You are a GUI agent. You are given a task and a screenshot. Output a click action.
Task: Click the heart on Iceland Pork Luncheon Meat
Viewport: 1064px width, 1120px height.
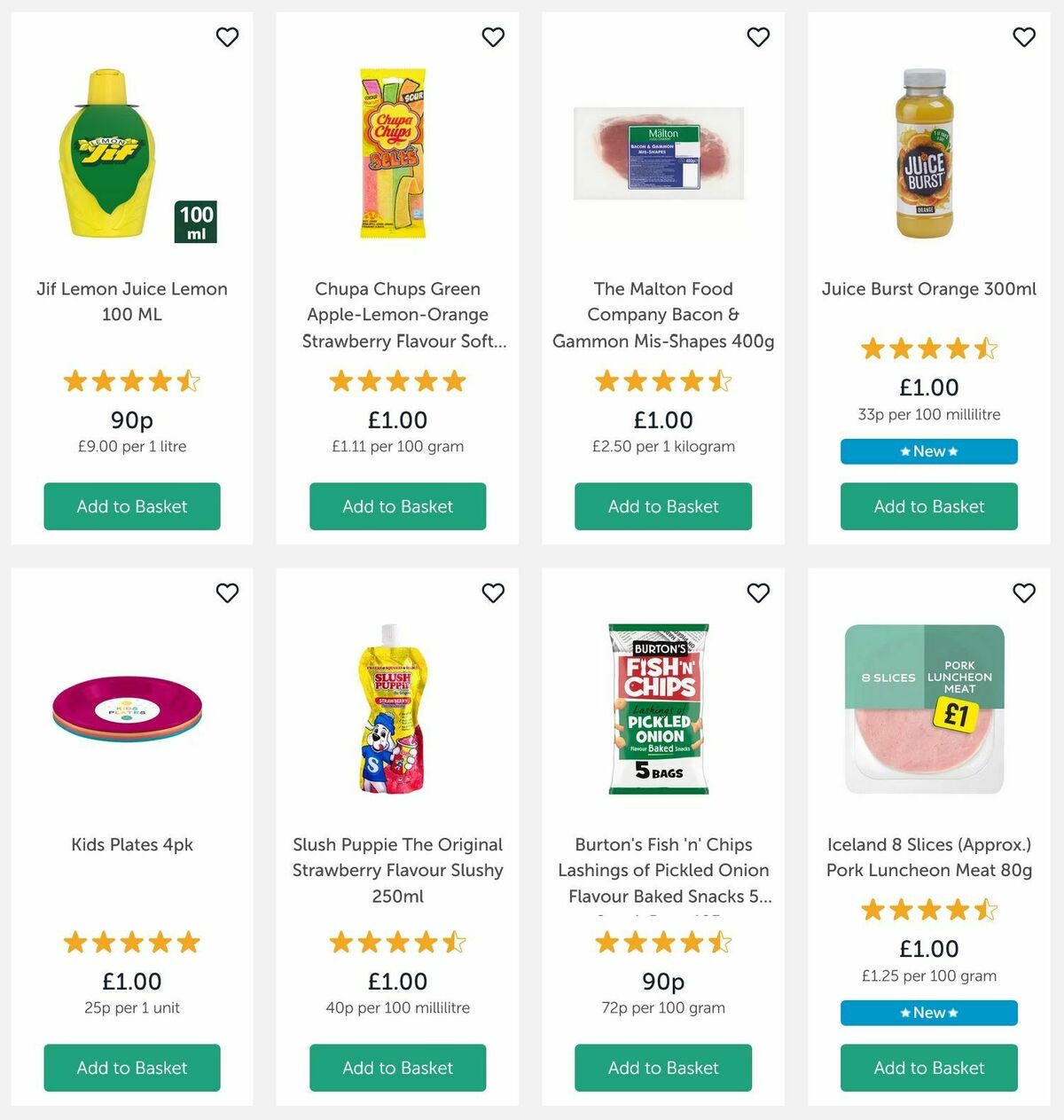click(x=1024, y=593)
